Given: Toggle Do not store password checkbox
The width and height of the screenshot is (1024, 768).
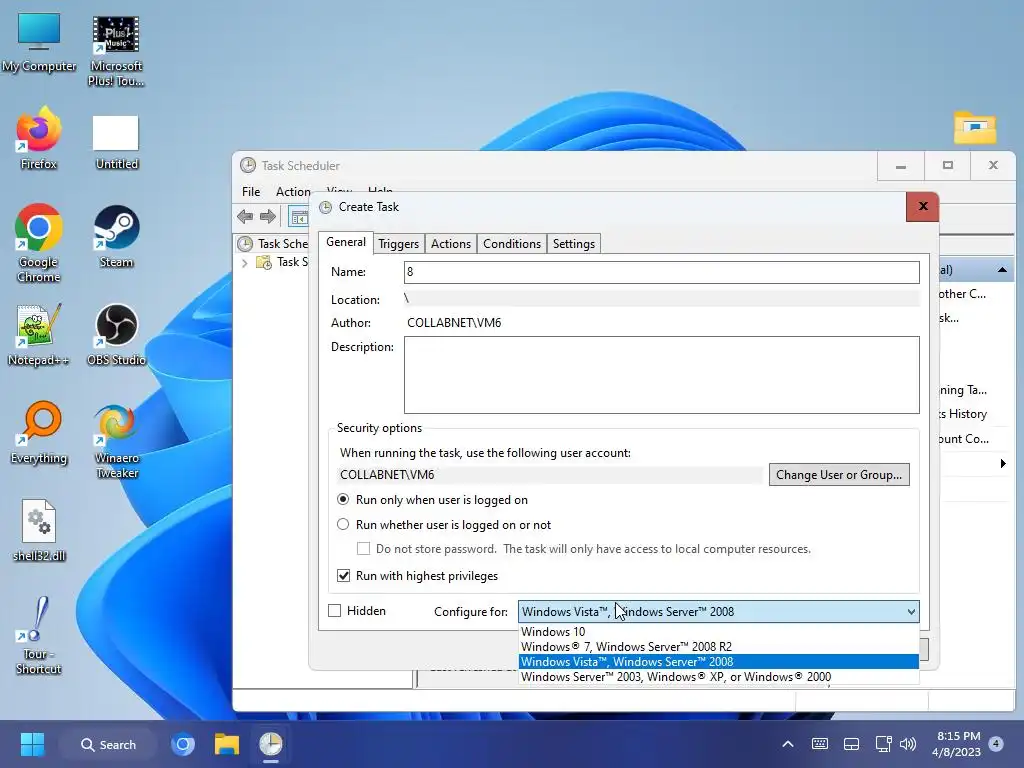Looking at the screenshot, I should tap(364, 549).
